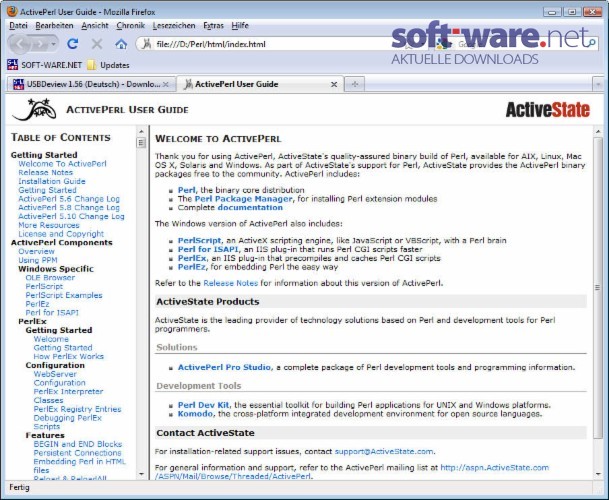
Task: Click the Perl Package Manager link
Action: [244, 199]
